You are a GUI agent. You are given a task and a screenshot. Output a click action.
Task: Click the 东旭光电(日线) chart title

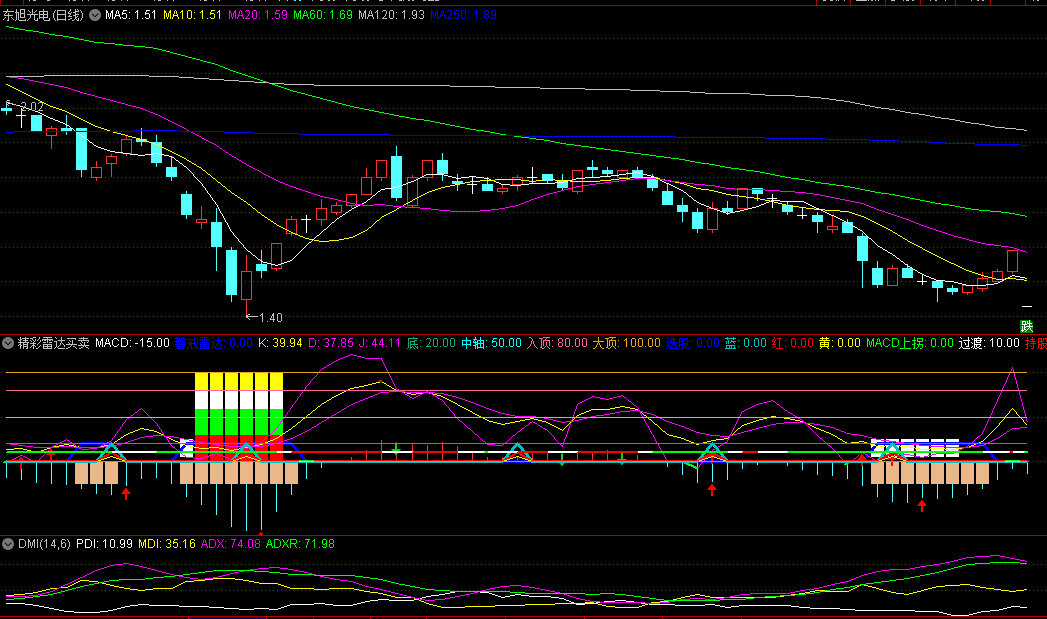(x=43, y=15)
